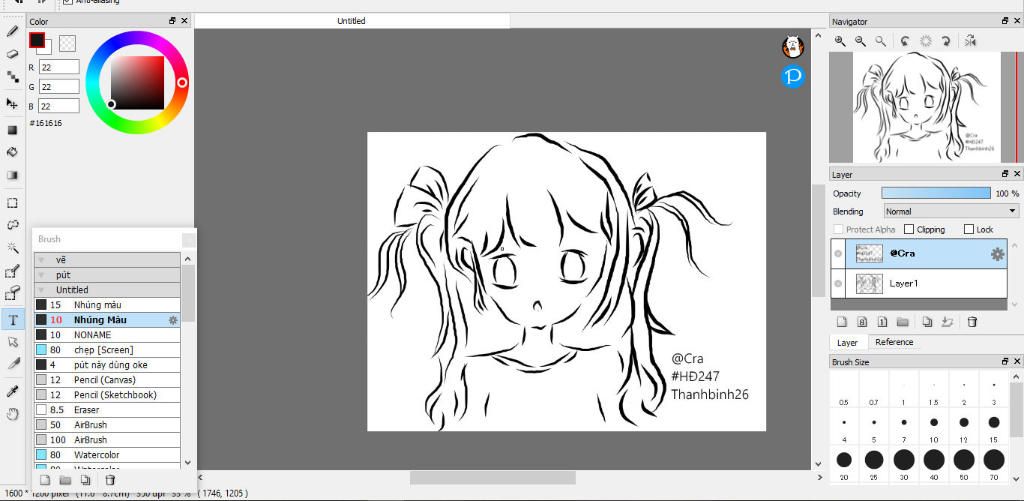Open settings gear for @Cra layer
This screenshot has height=501, width=1024.
[997, 254]
